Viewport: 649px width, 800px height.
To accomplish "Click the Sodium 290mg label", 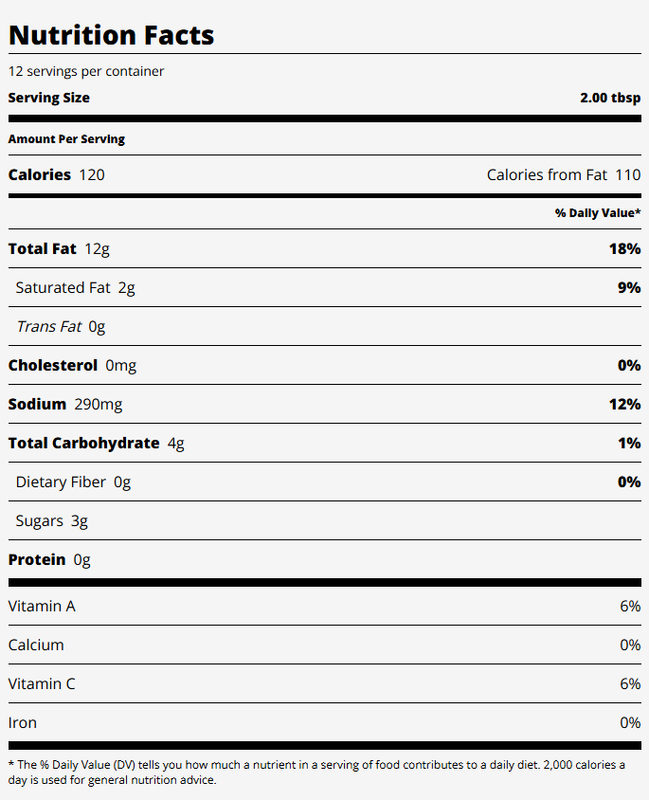I will [64, 404].
